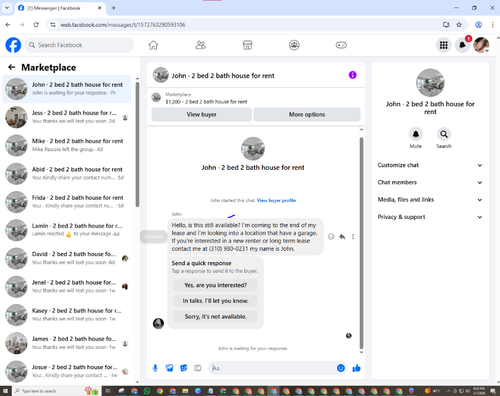Open Frida 2 bed 2 bath conversation
The height and width of the screenshot is (396, 500).
[67, 202]
